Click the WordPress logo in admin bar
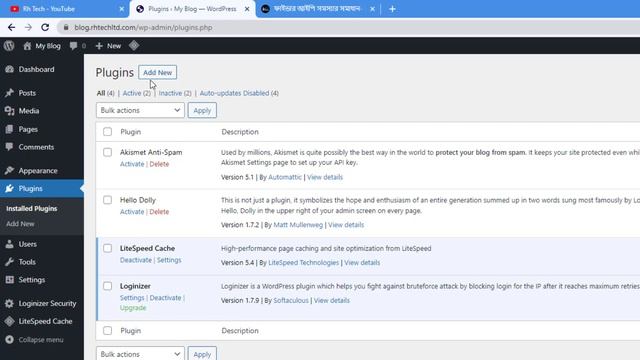Viewport: 640px width, 360px height. point(9,46)
